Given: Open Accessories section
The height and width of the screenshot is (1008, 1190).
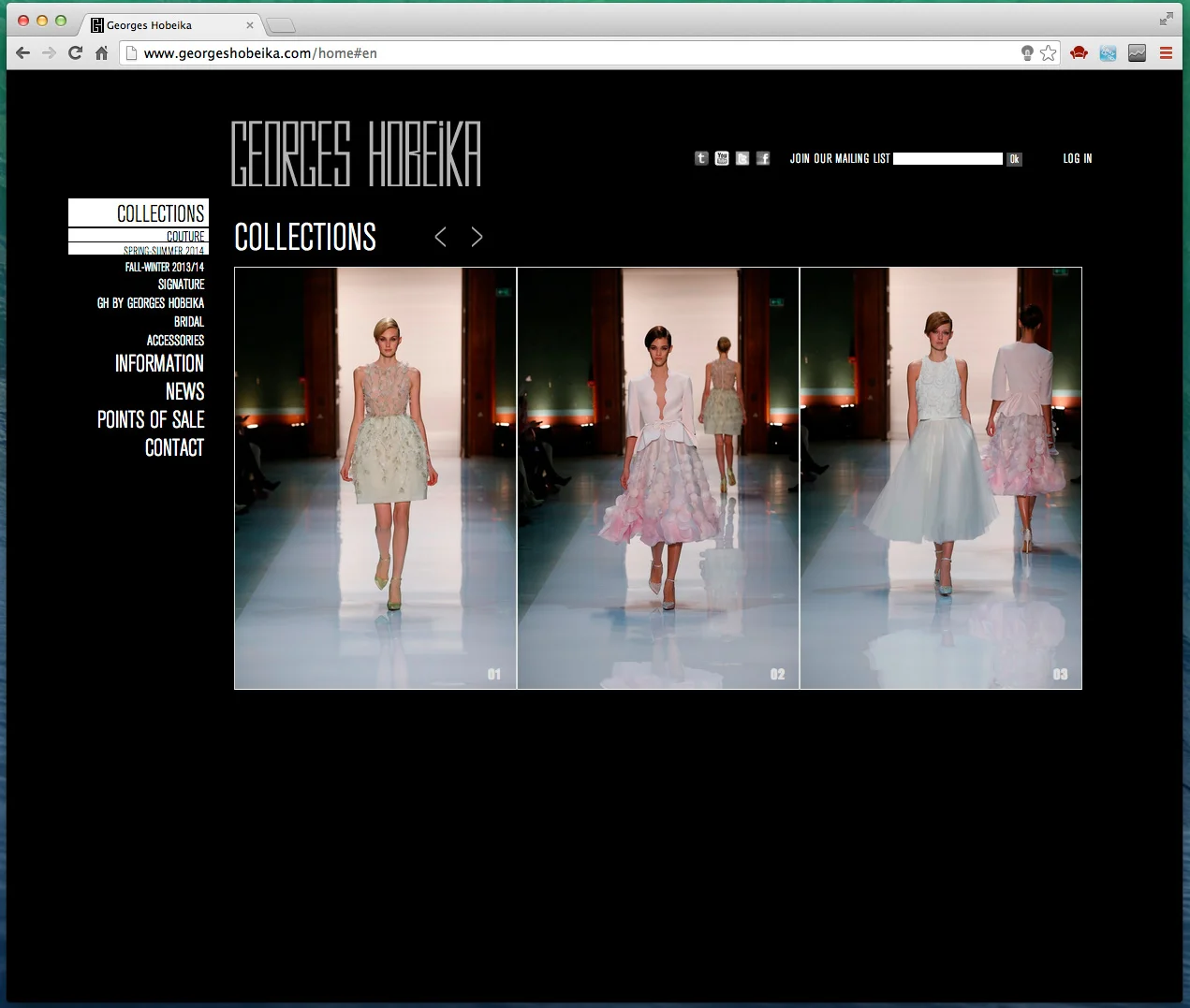Looking at the screenshot, I should coord(175,341).
